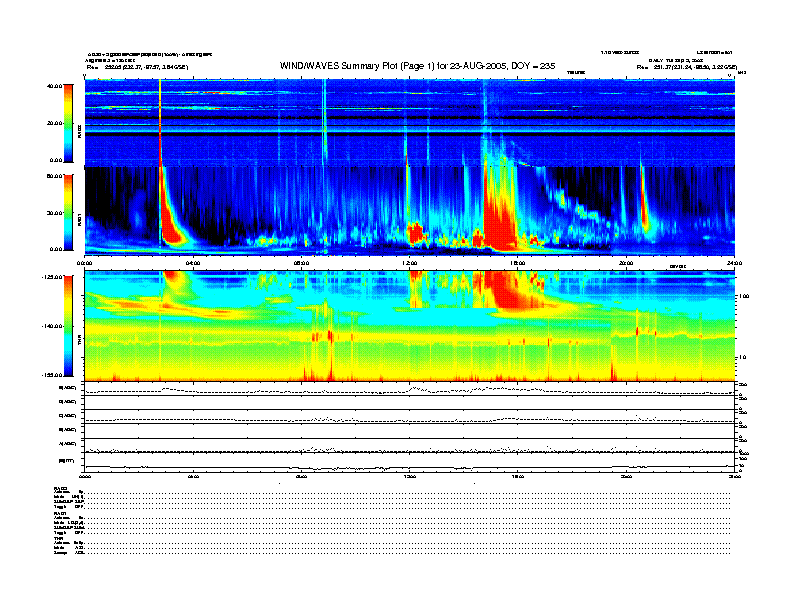
Task: Select the -125.00 label on TNR scale
Action: (x=51, y=277)
